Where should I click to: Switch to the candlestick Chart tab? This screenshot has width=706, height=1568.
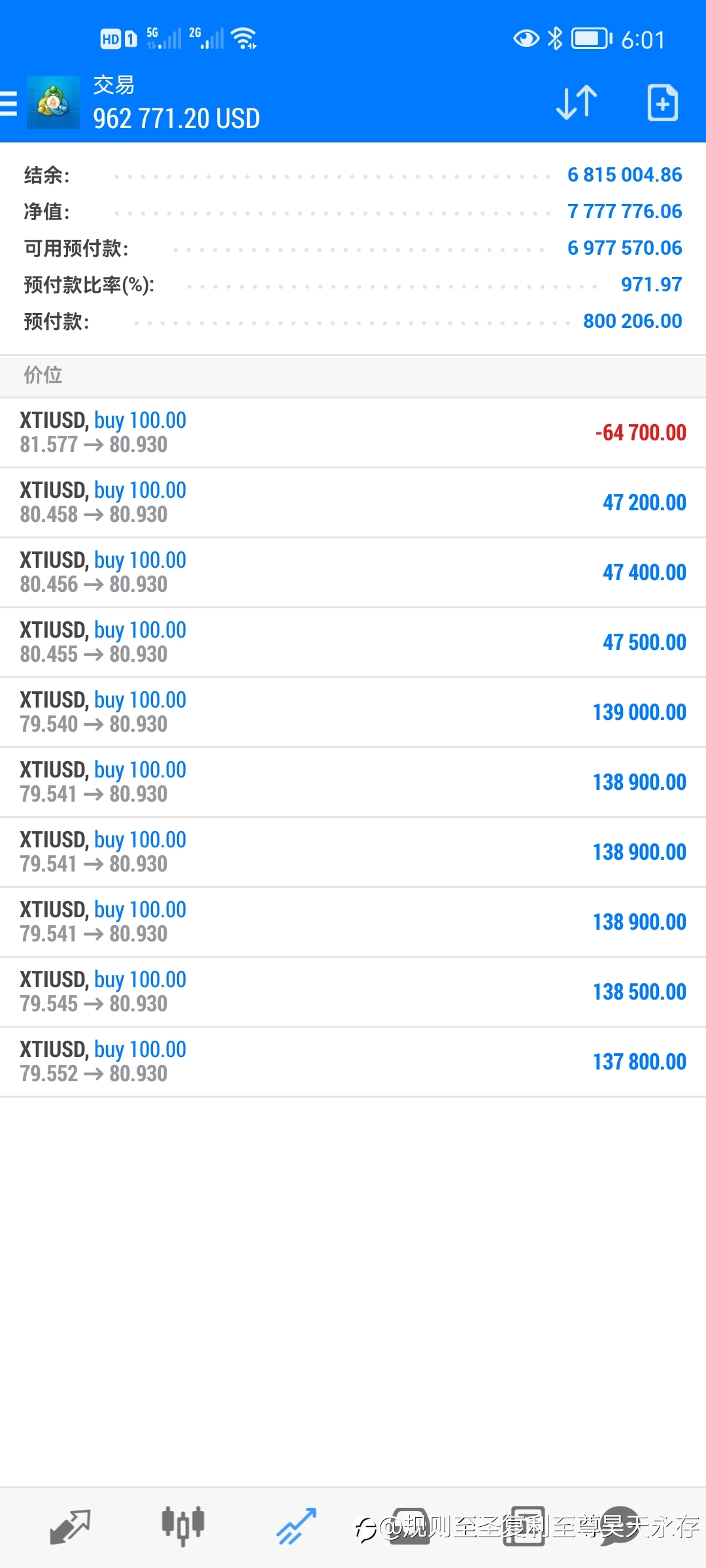click(183, 1527)
